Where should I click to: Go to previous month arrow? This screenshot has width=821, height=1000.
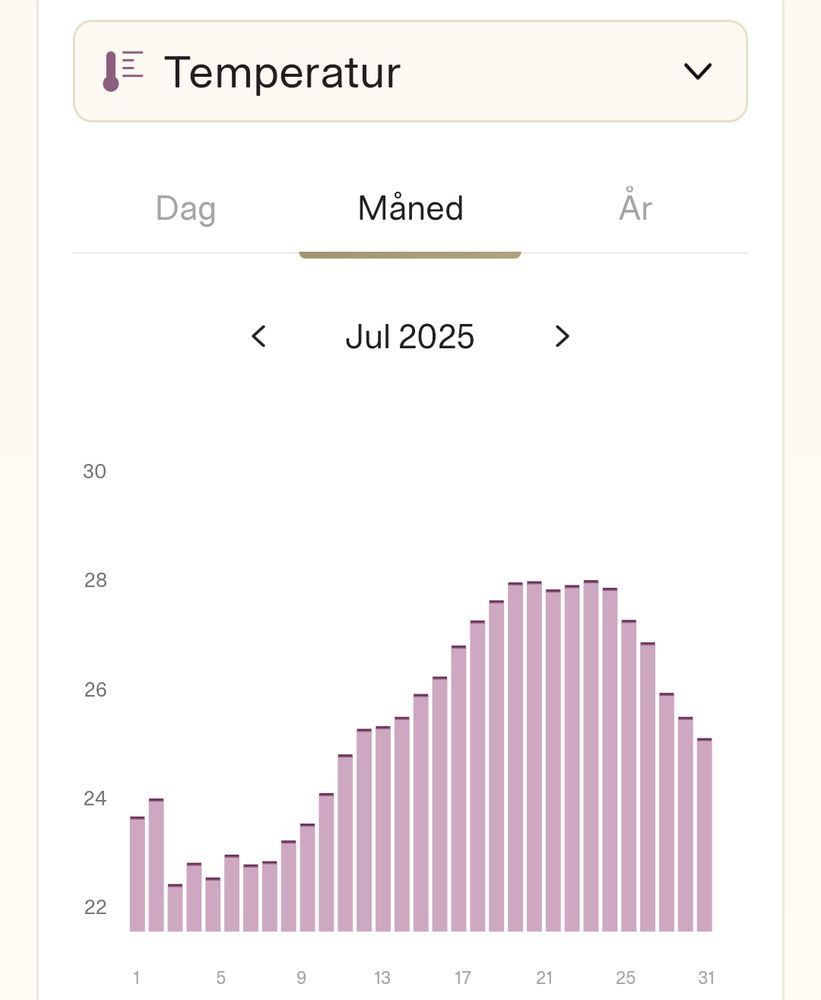tap(259, 337)
